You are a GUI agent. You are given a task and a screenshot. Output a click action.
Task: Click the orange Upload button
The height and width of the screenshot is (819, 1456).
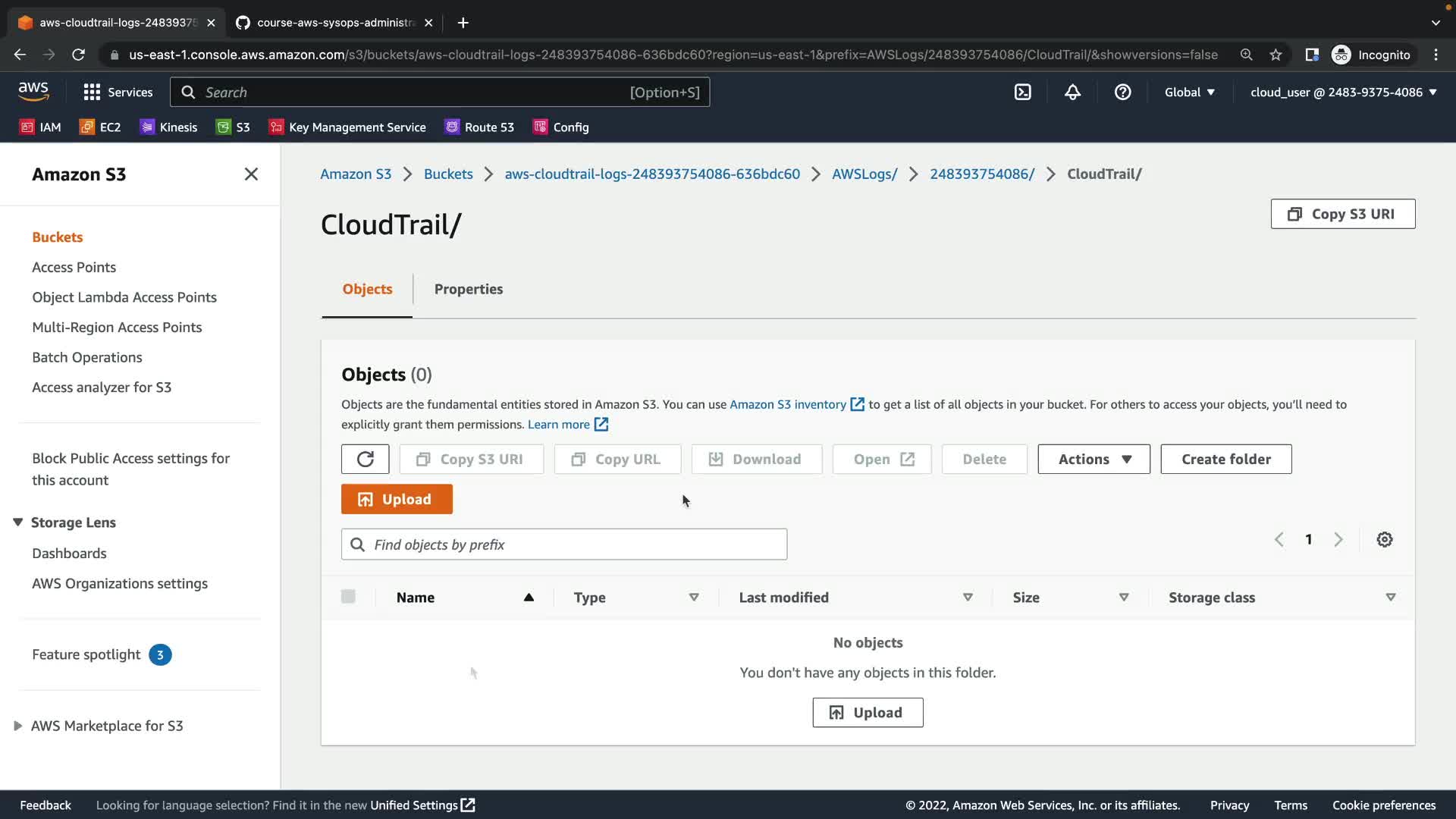pyautogui.click(x=397, y=500)
